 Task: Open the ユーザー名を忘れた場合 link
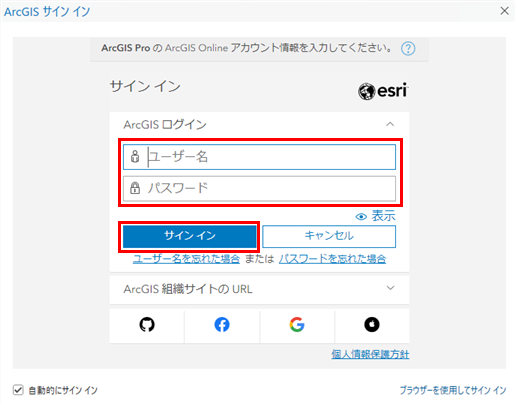coord(186,259)
